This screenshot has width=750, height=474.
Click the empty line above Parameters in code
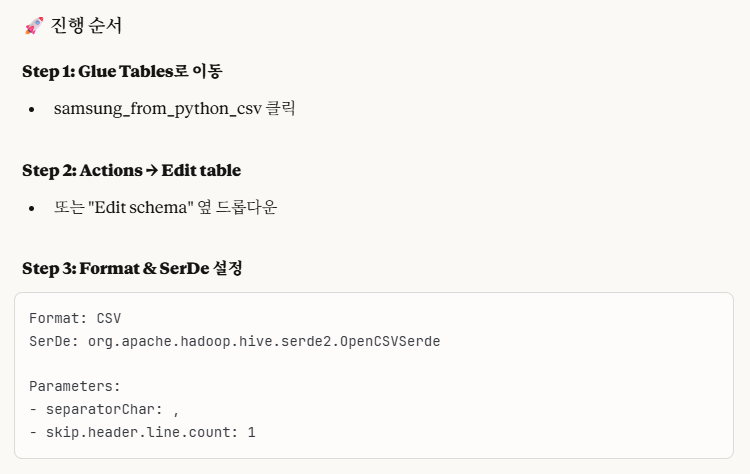point(200,364)
